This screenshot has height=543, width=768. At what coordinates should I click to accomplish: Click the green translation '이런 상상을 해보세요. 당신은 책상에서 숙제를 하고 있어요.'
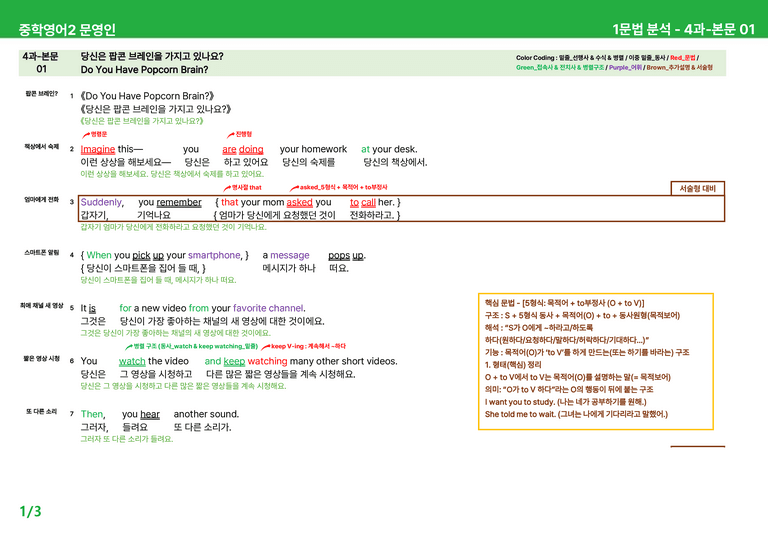click(x=172, y=174)
